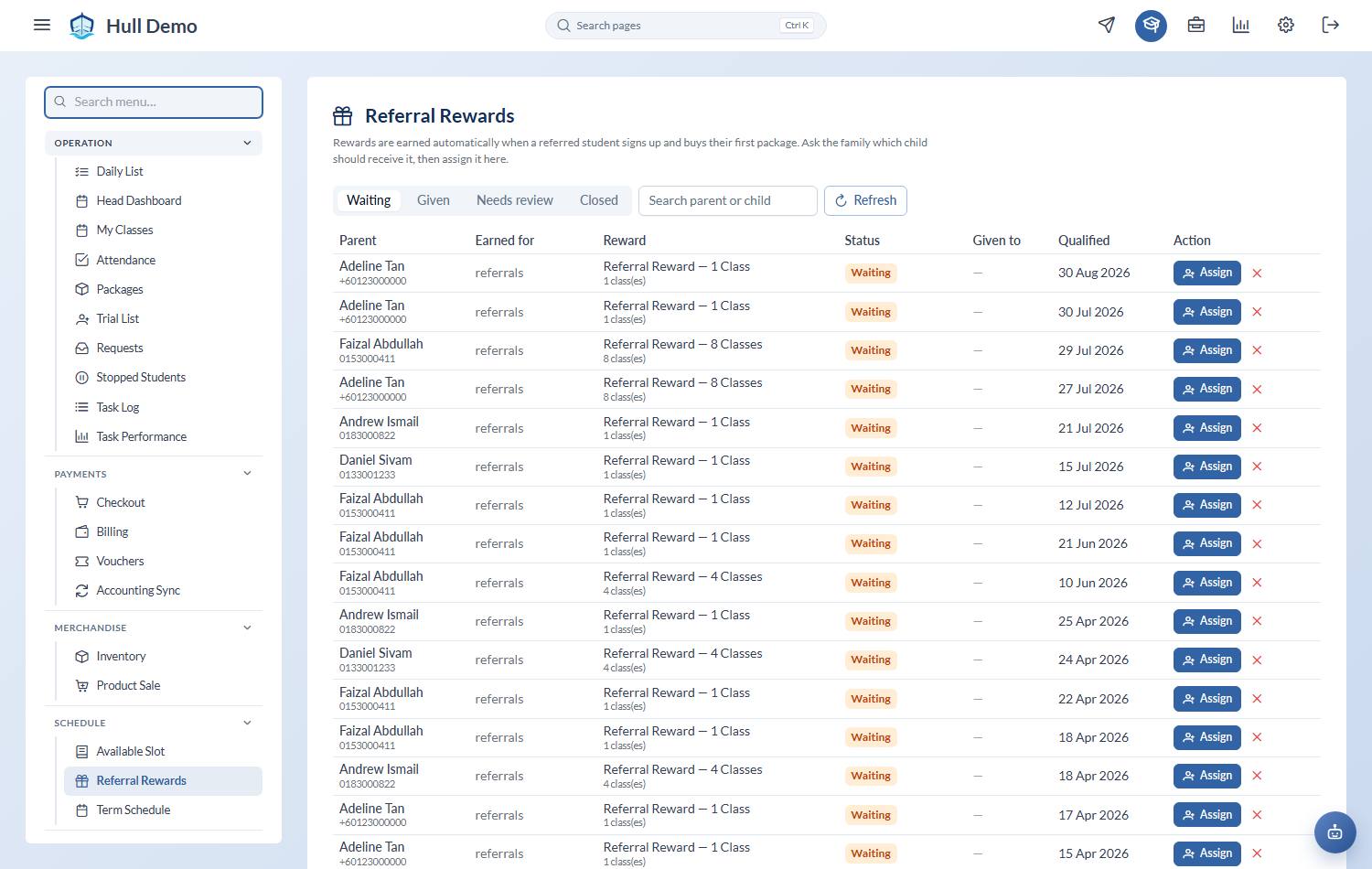Open the graduation cap icon

coord(1151,25)
